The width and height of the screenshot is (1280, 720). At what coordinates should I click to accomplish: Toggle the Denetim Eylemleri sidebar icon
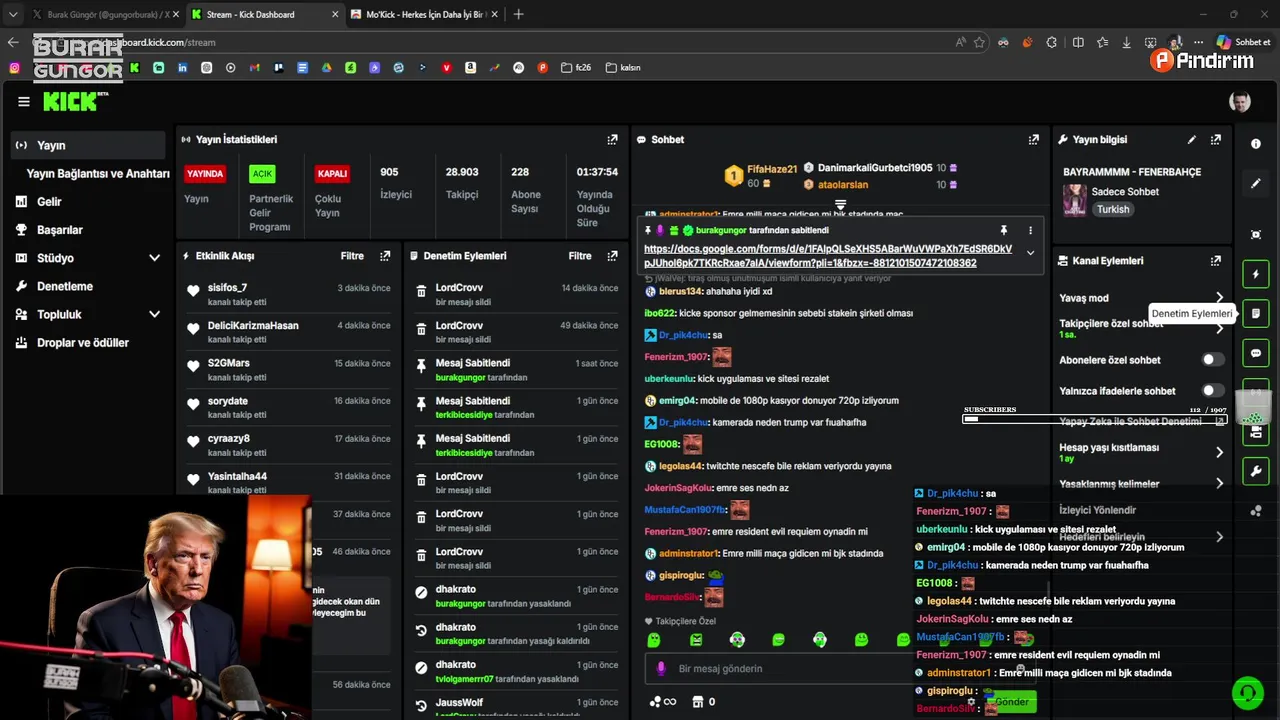[1256, 314]
